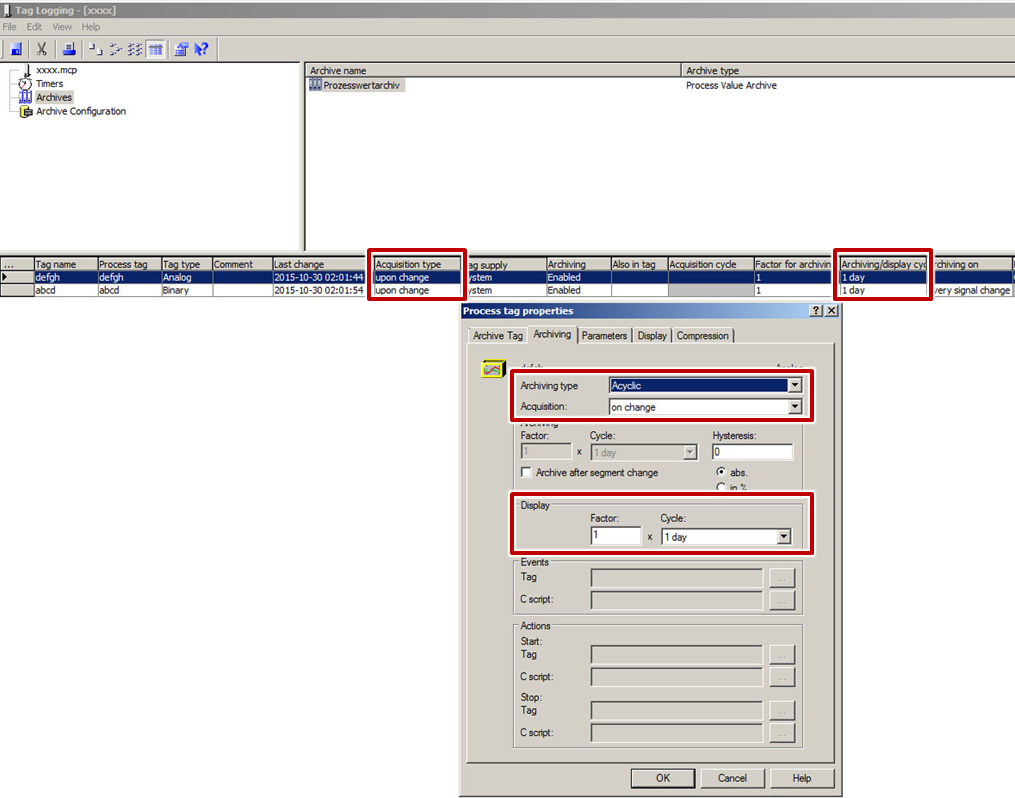
Task: Select the Archive Configuration node
Action: [81, 111]
